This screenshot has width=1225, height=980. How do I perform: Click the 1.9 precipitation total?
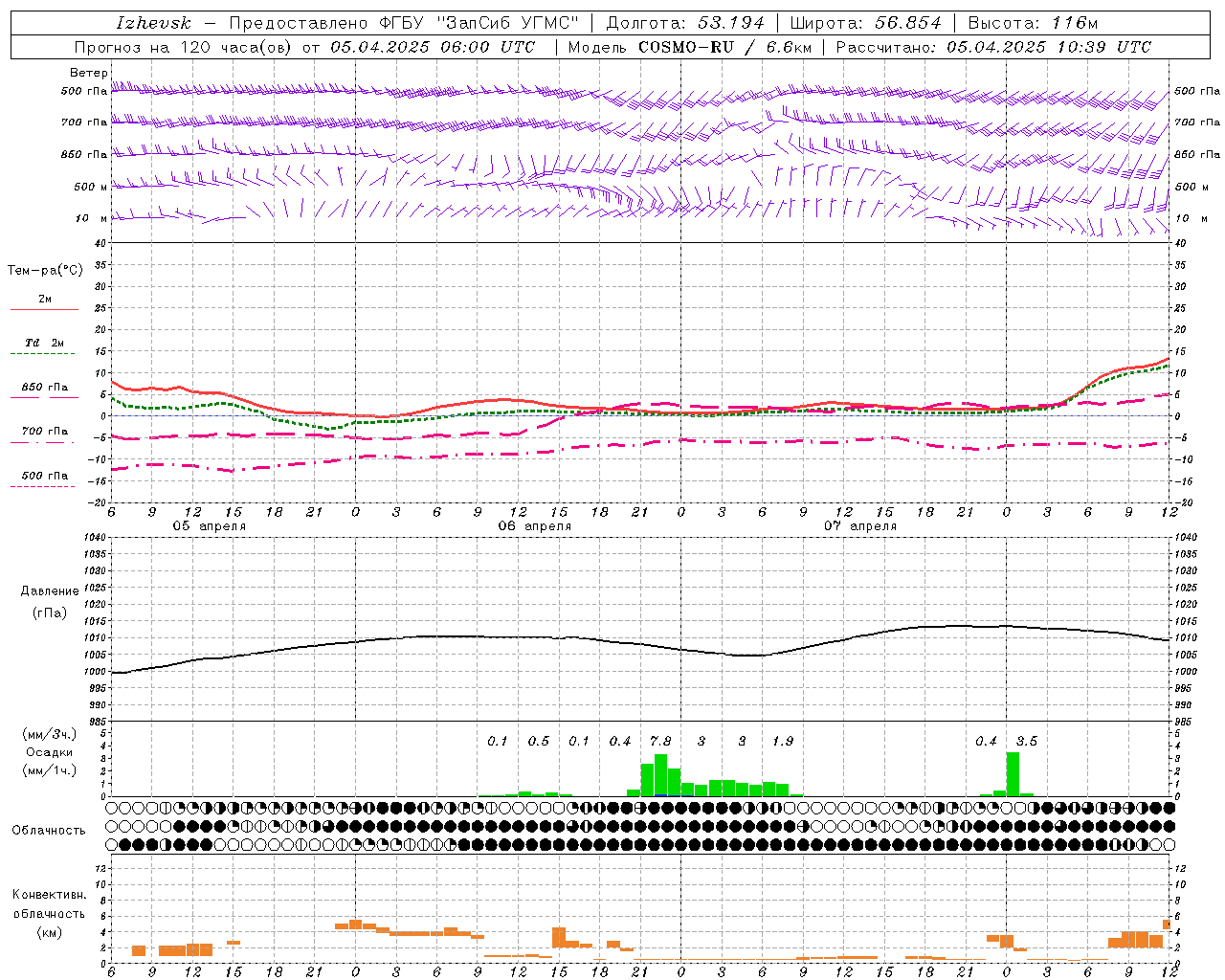pos(782,742)
